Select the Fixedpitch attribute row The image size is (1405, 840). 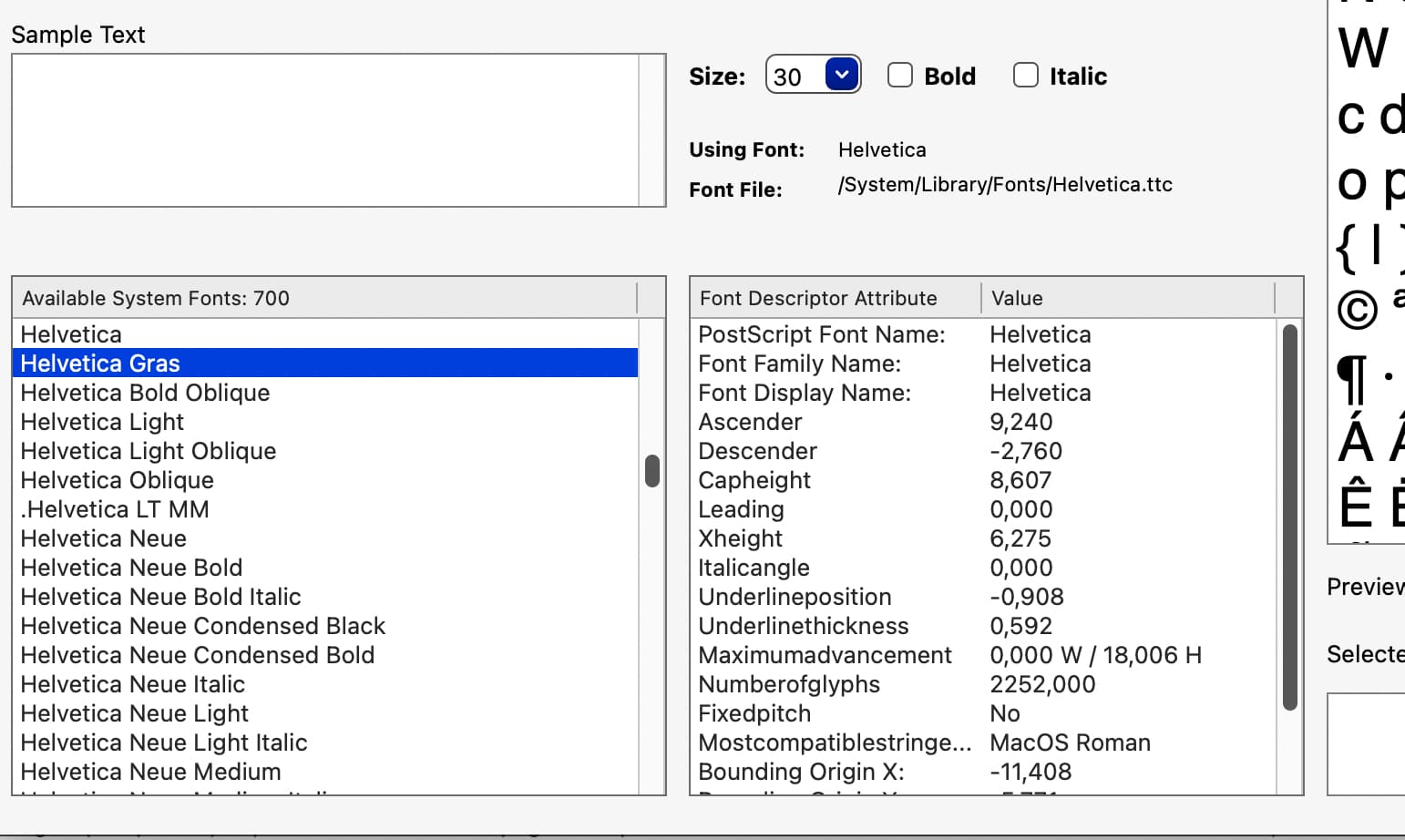pos(984,713)
